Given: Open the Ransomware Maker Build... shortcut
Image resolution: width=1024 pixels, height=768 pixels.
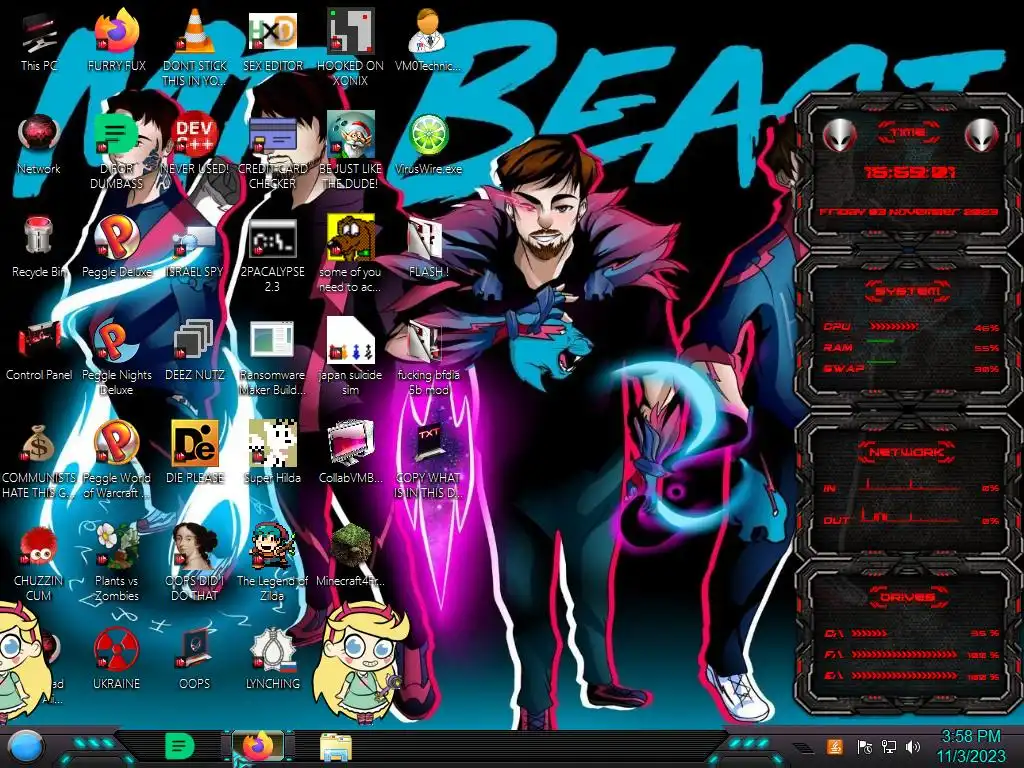Looking at the screenshot, I should tap(272, 358).
